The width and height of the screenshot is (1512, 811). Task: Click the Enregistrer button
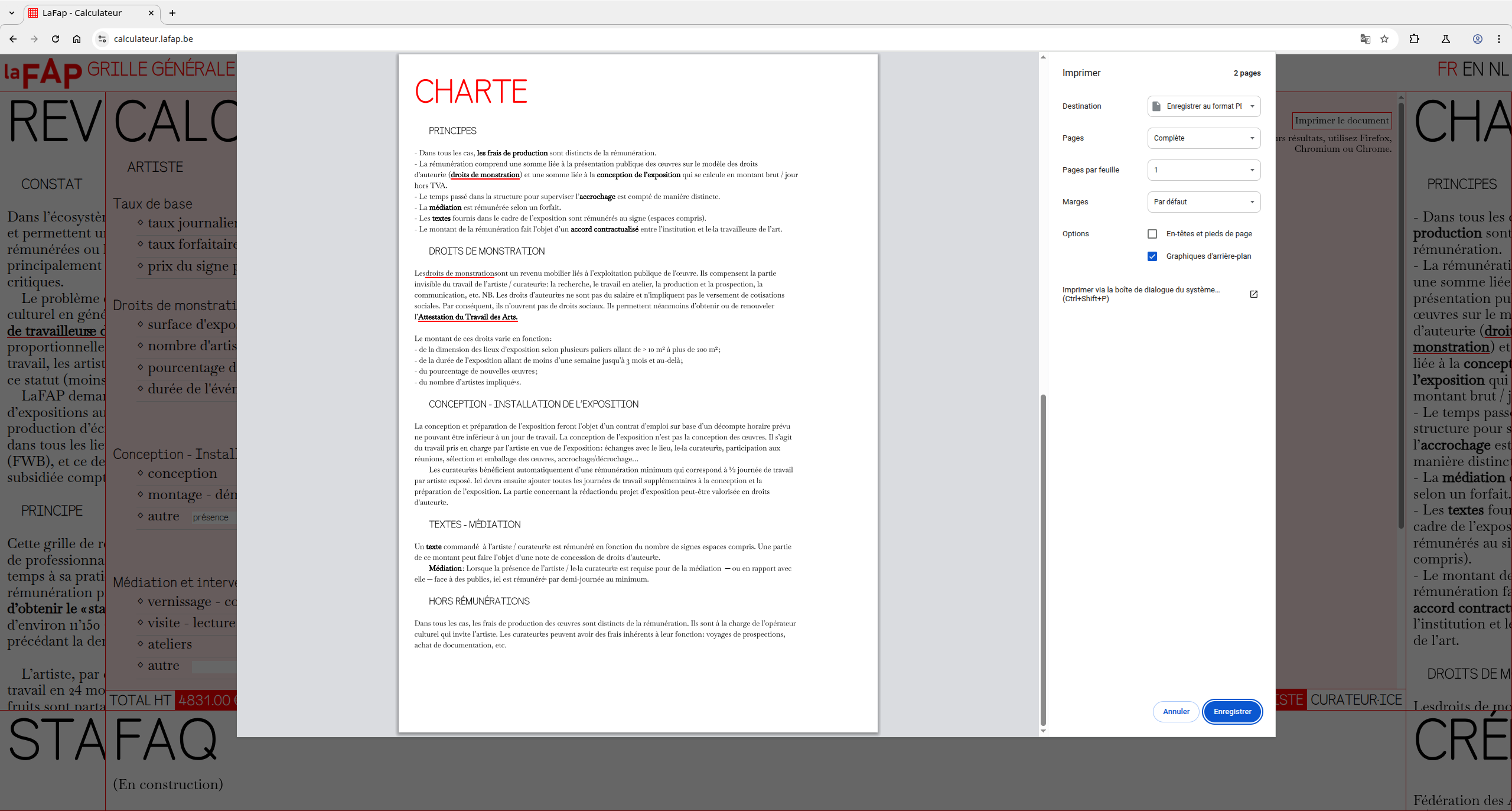pyautogui.click(x=1232, y=712)
